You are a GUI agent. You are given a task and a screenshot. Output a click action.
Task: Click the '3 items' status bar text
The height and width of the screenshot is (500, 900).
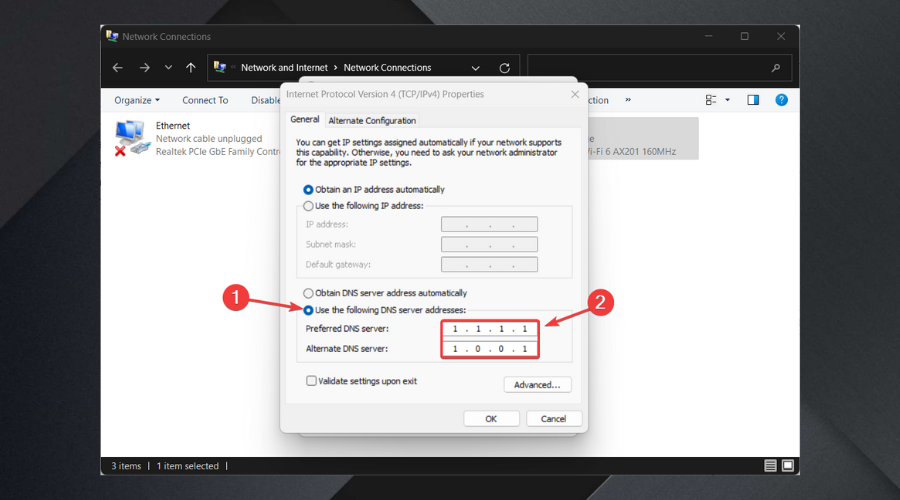[x=126, y=466]
